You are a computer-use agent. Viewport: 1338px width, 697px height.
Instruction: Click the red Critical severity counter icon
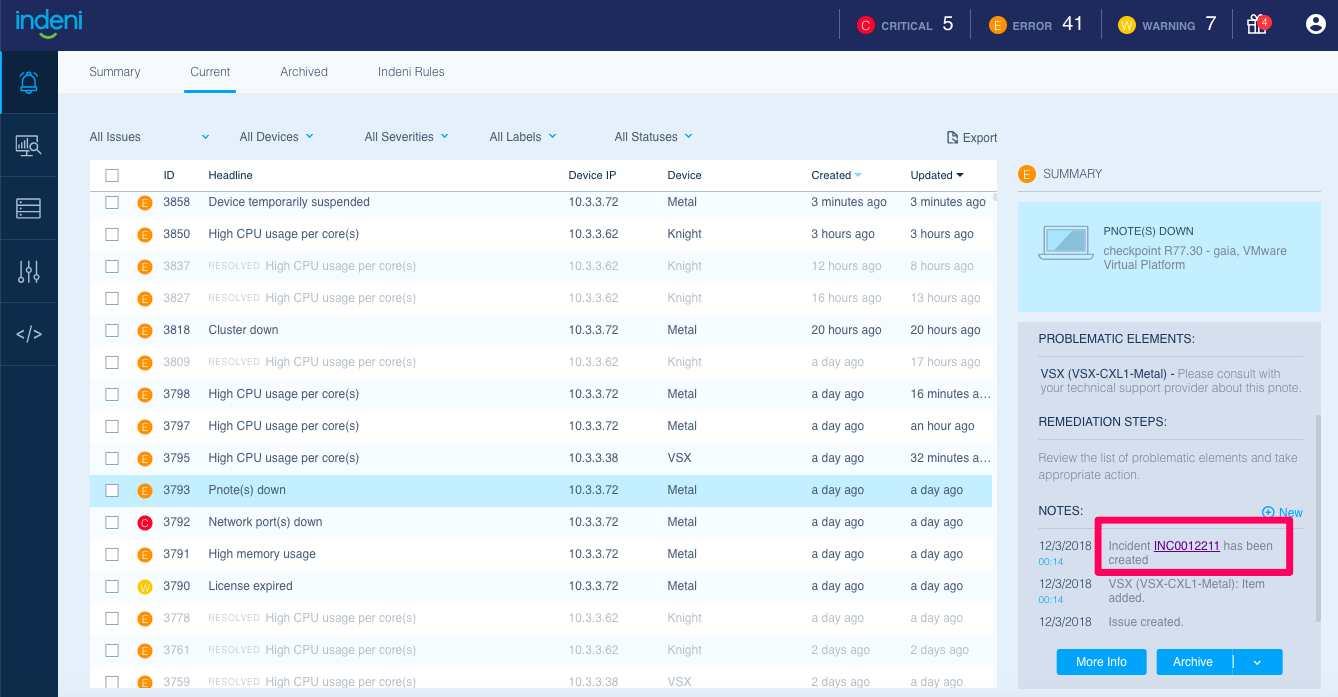tap(866, 25)
